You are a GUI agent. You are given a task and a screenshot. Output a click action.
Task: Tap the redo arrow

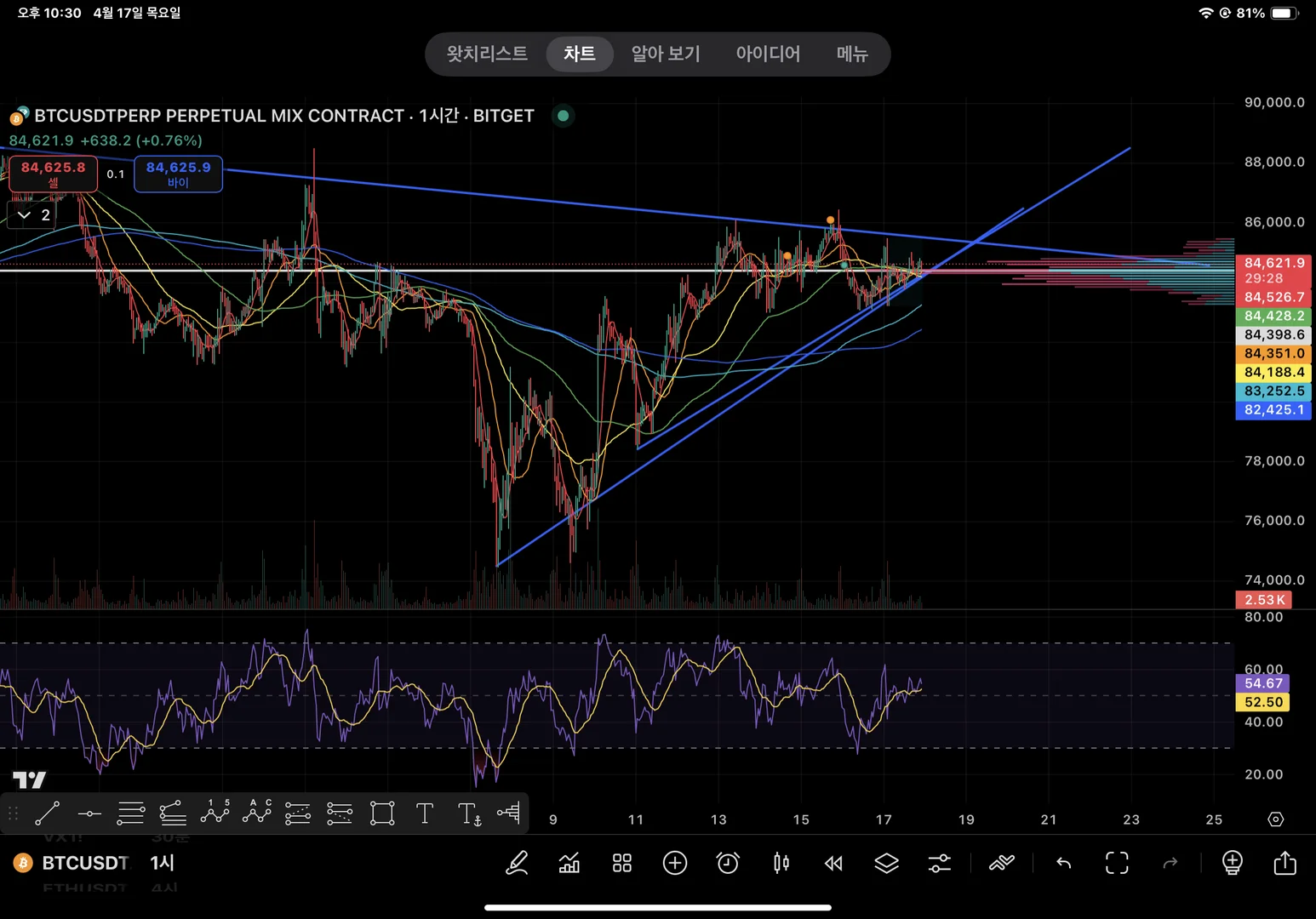(x=1170, y=863)
